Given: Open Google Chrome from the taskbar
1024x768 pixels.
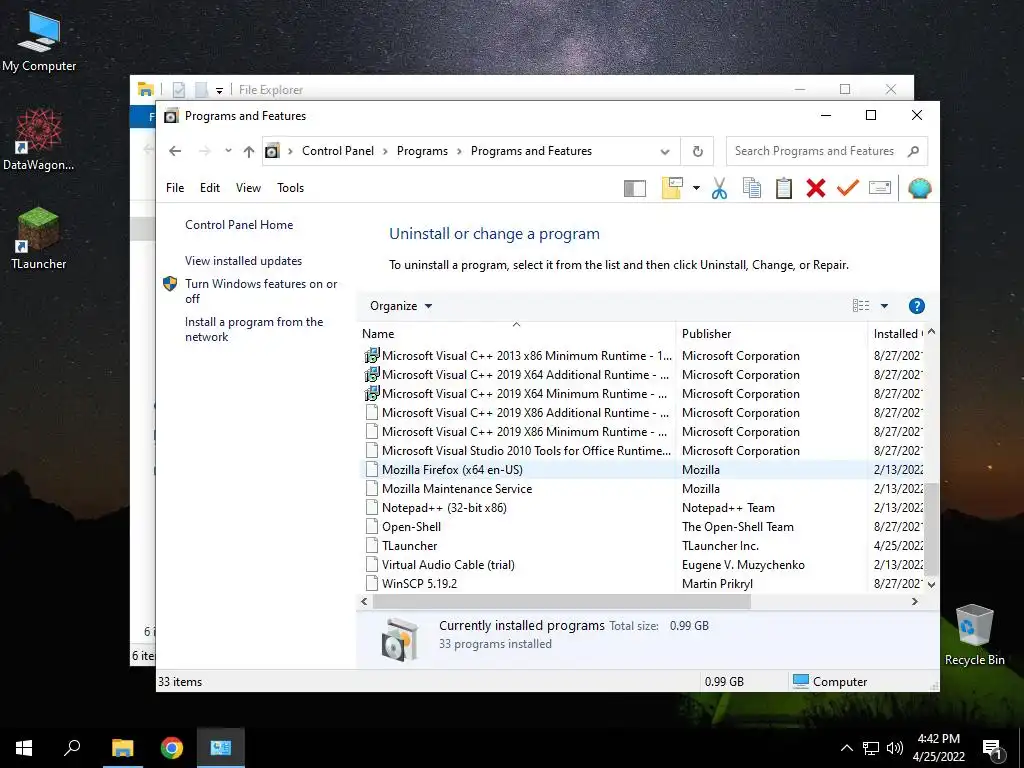Looking at the screenshot, I should click(172, 748).
